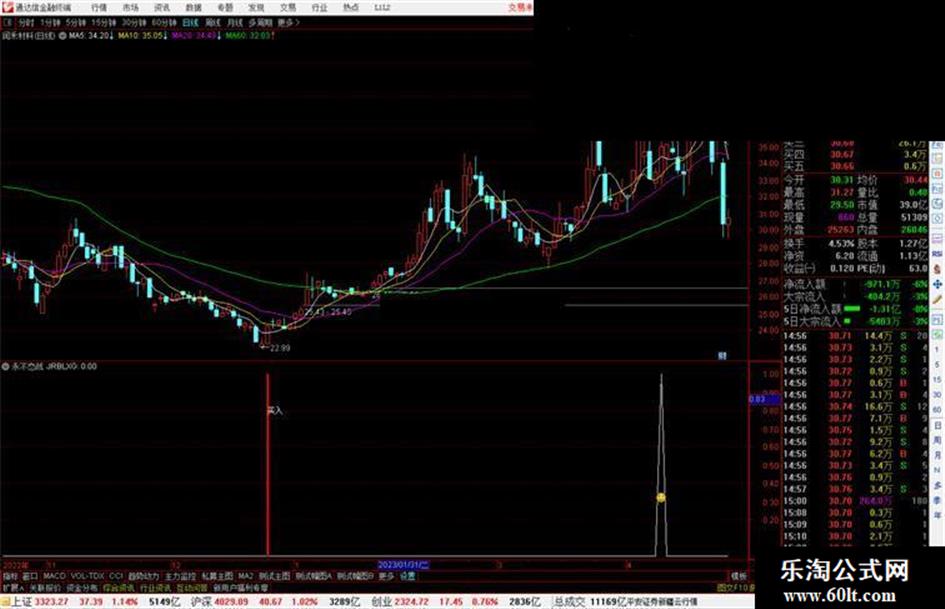The height and width of the screenshot is (609, 945).
Task: Select the 主力监控 indicator tab
Action: click(180, 576)
